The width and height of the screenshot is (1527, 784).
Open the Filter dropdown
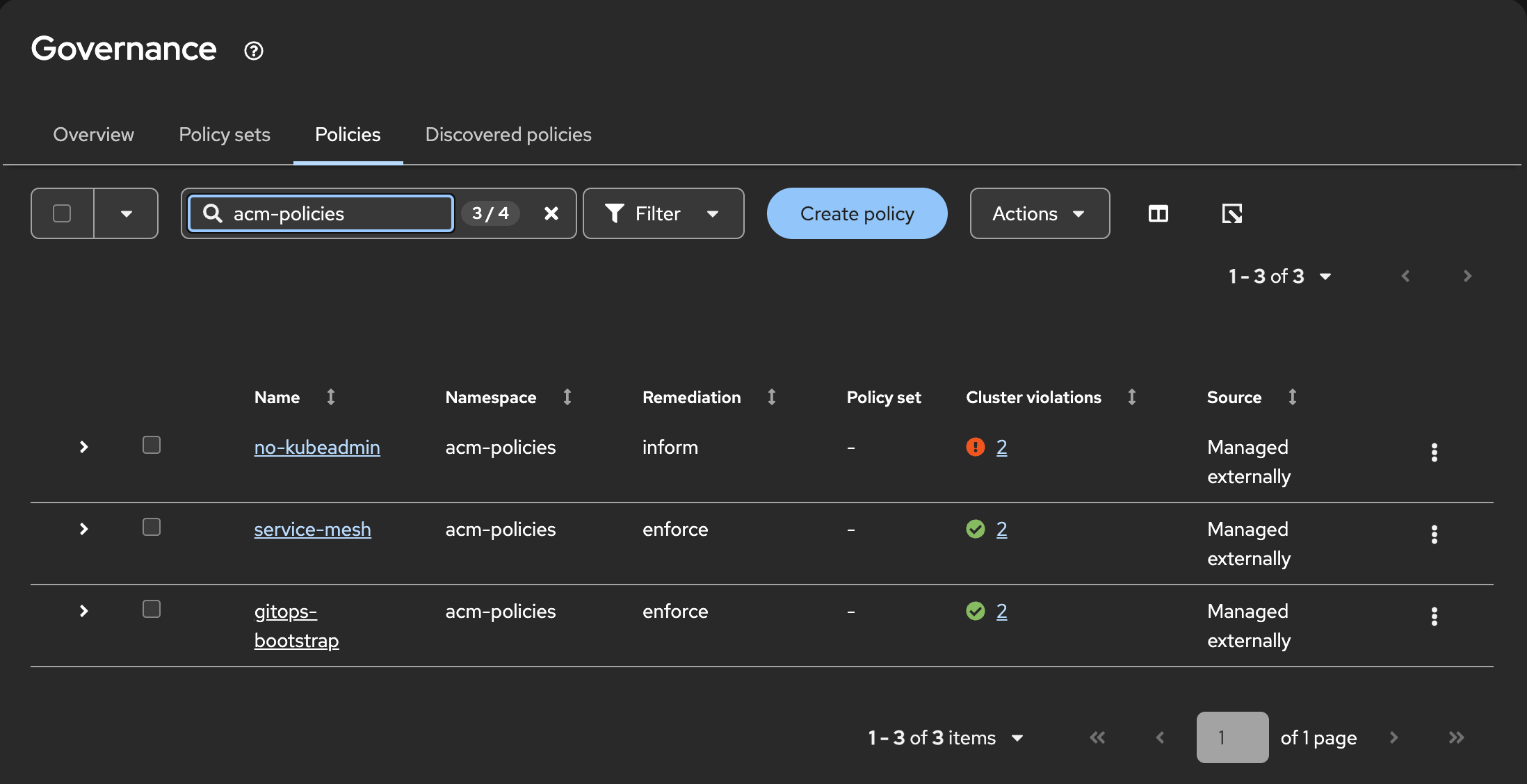(664, 213)
